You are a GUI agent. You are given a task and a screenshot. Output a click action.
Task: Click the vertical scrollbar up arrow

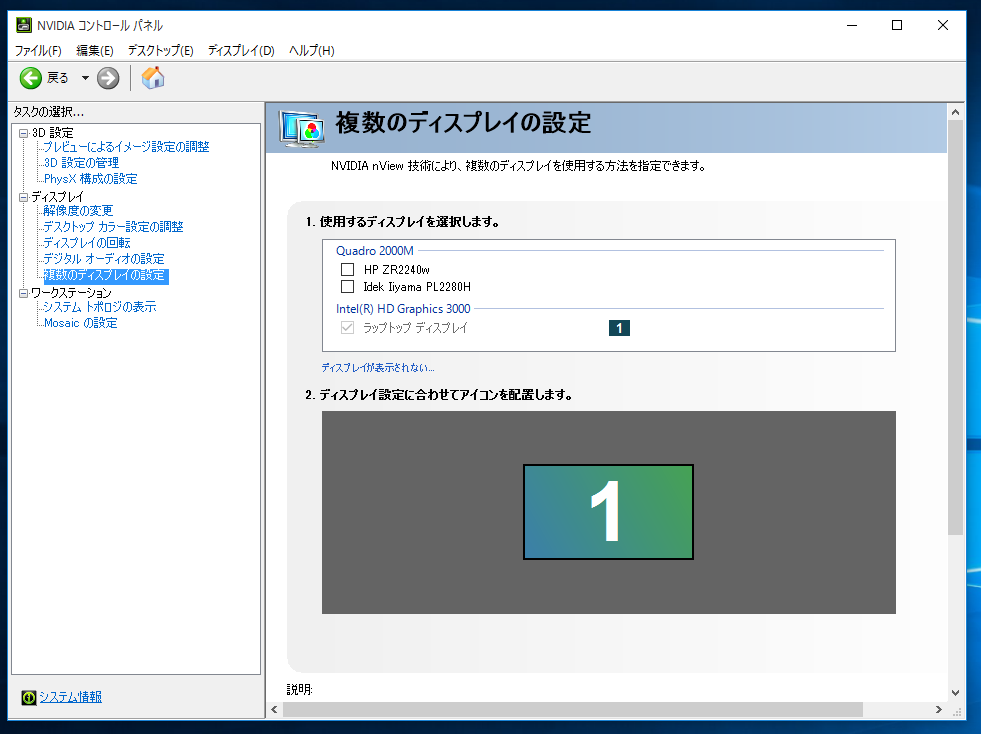[955, 113]
